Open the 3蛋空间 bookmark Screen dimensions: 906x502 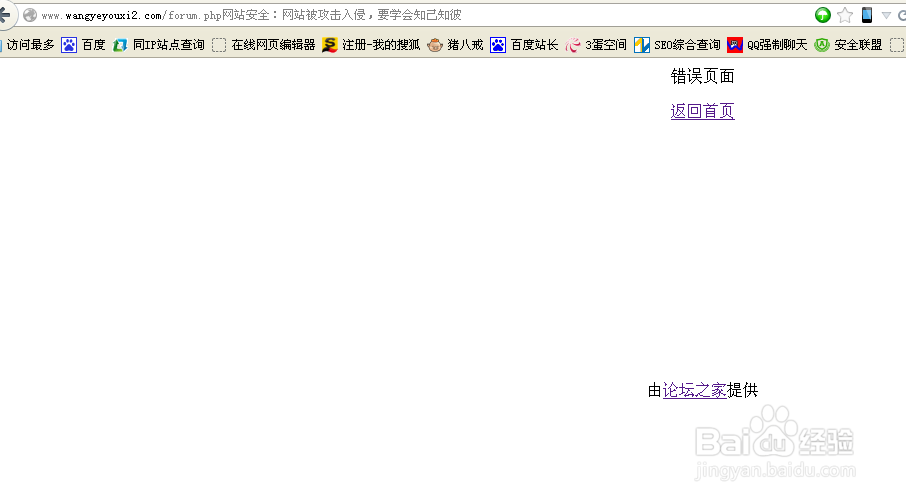606,44
